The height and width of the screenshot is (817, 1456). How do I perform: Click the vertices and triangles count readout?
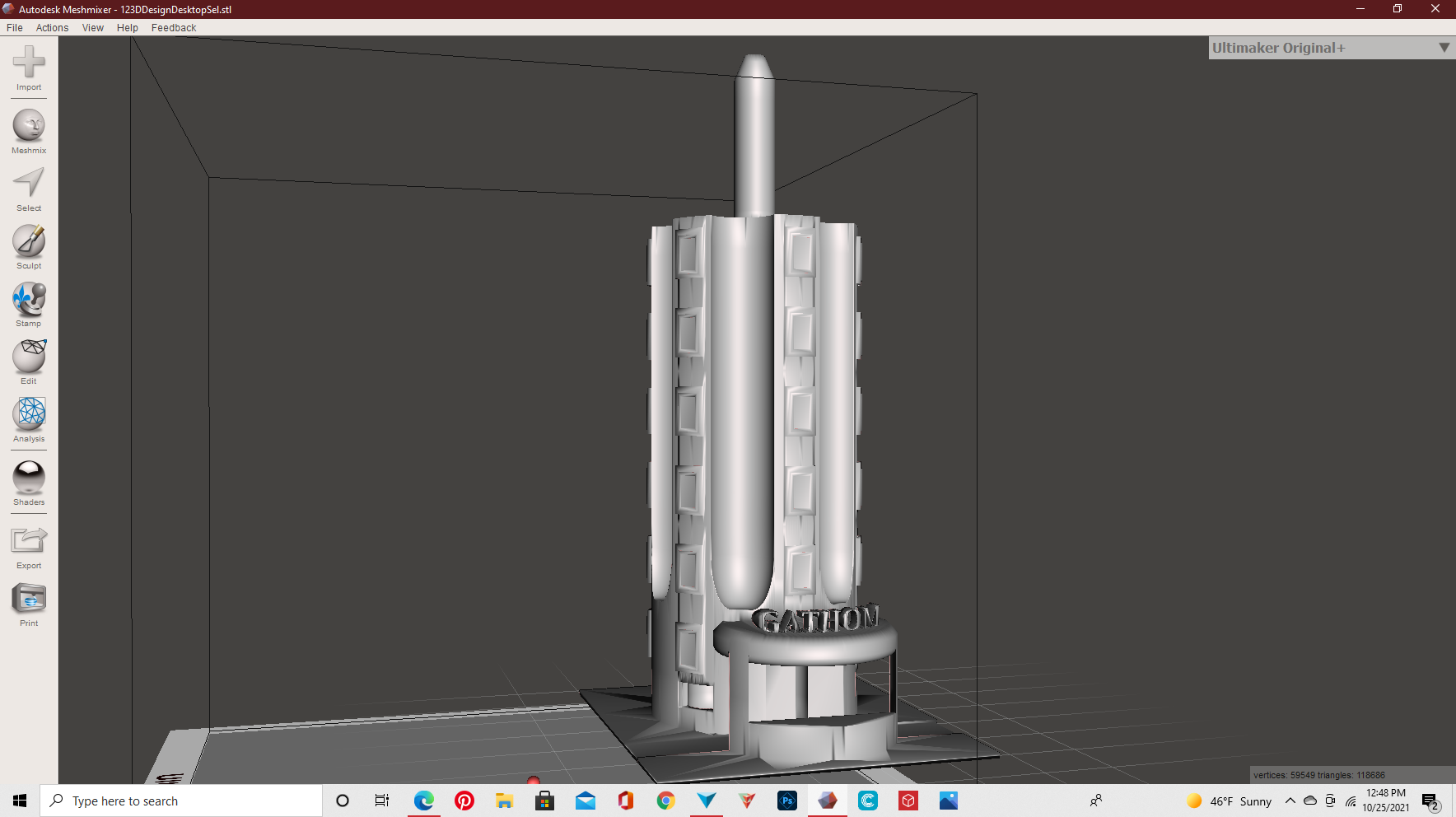(x=1319, y=775)
